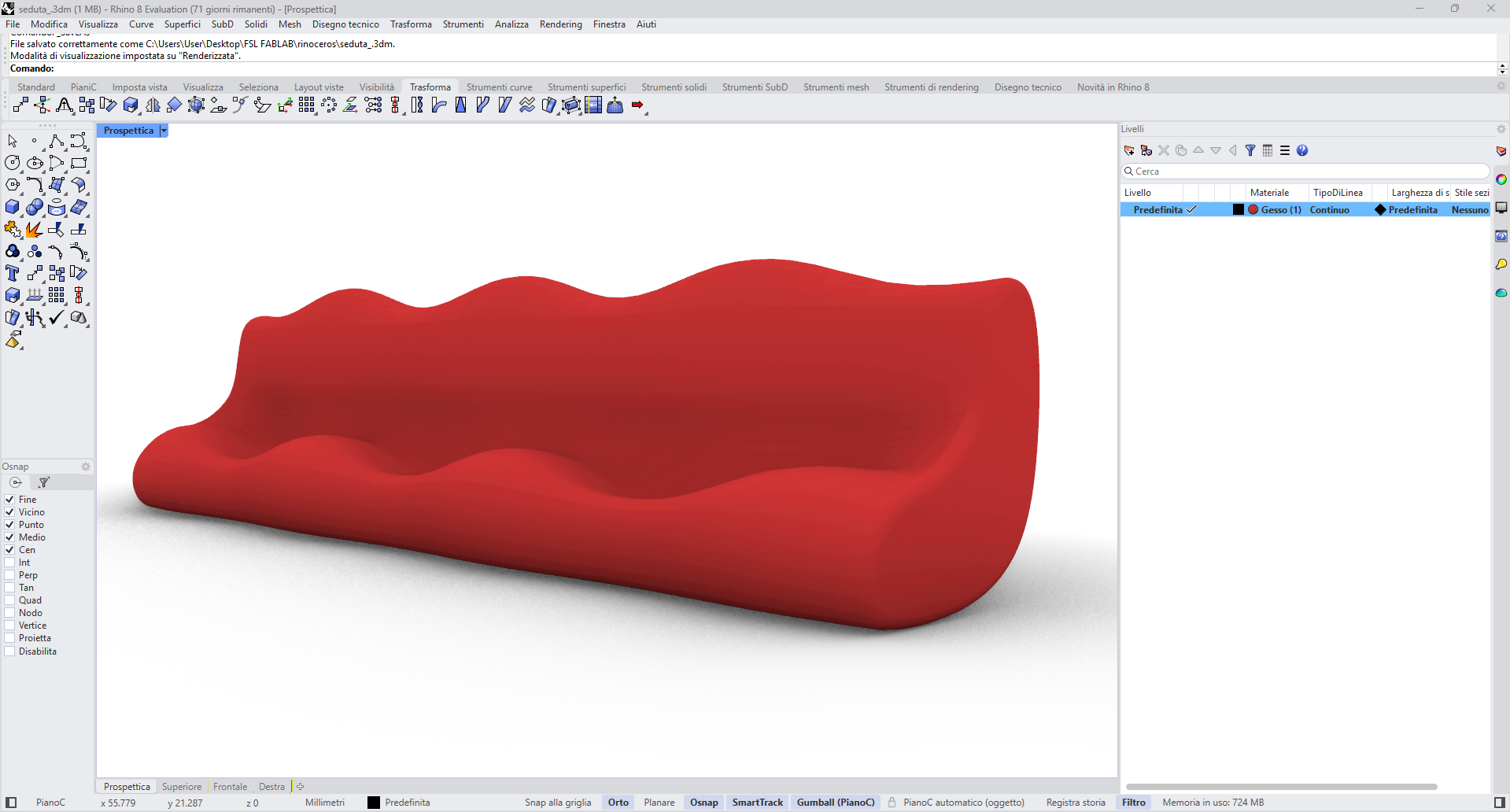This screenshot has width=1510, height=812.
Task: Select the sphere tool in the left sidebar
Action: tap(35, 208)
